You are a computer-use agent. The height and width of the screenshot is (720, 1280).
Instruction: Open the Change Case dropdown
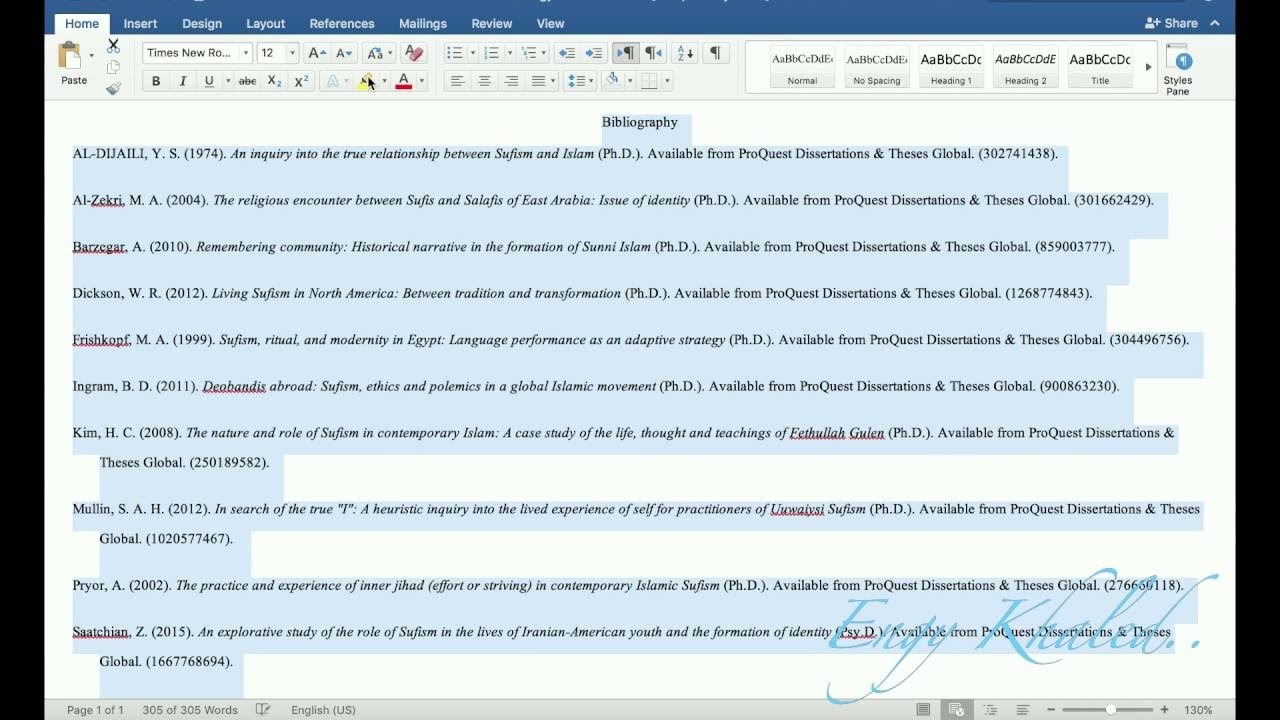(x=379, y=53)
